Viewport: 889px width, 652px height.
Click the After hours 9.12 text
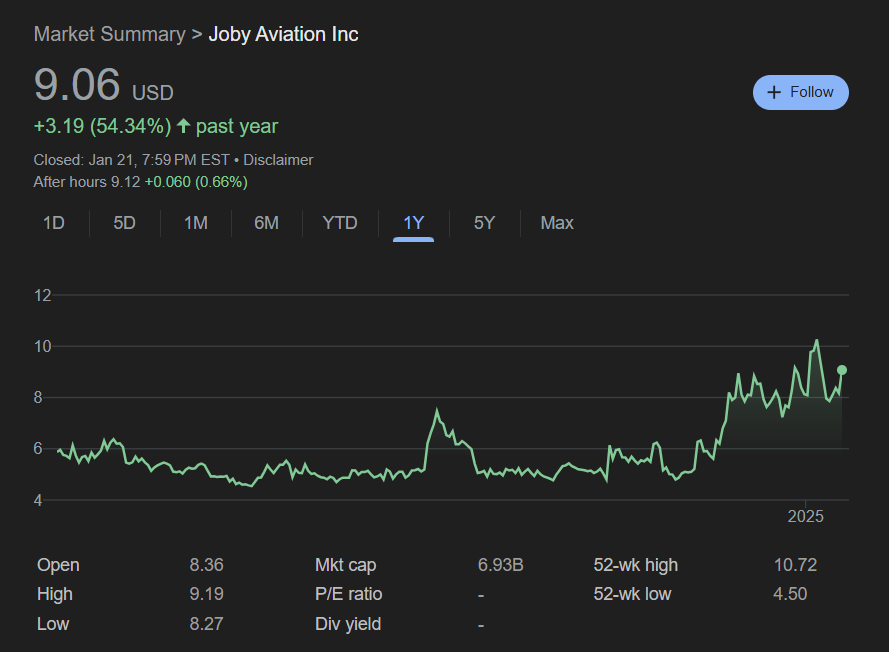pos(86,182)
